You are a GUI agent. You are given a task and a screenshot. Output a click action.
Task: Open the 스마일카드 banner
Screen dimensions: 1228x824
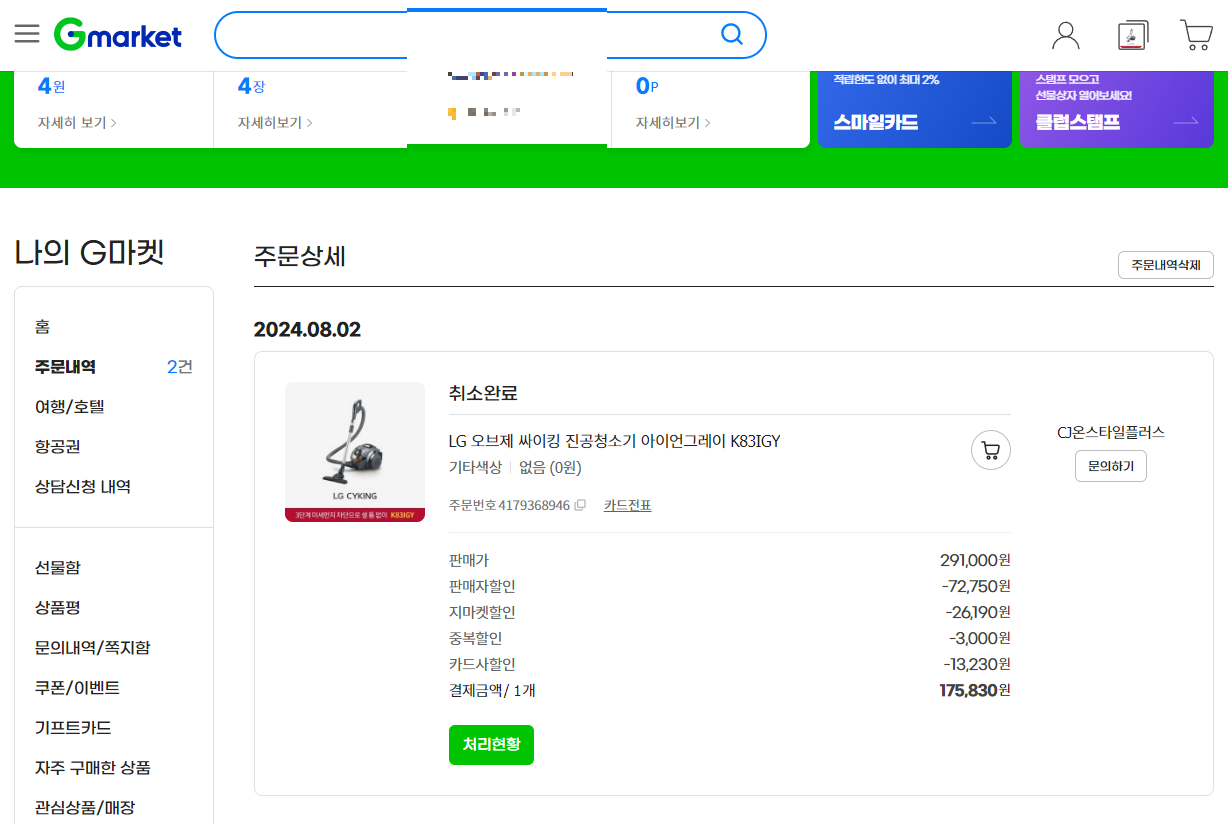coord(915,110)
